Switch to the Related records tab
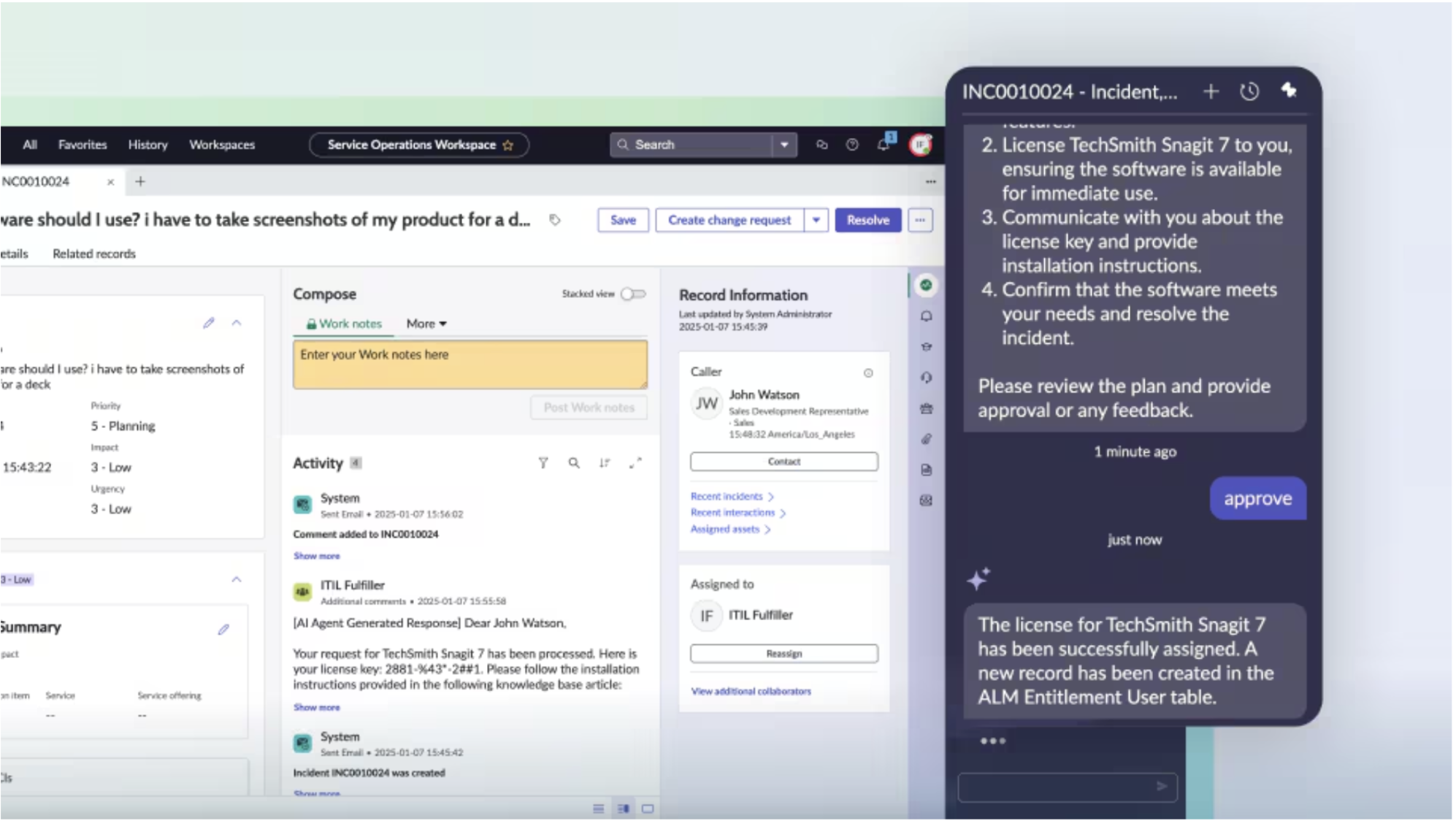 [94, 254]
